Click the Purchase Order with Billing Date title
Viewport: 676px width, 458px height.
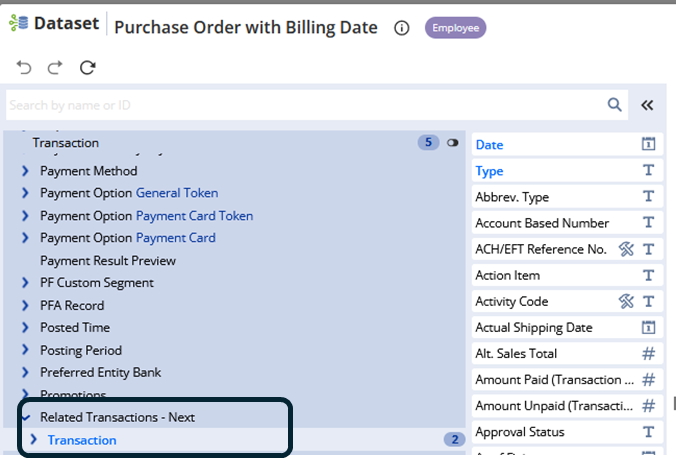click(246, 27)
